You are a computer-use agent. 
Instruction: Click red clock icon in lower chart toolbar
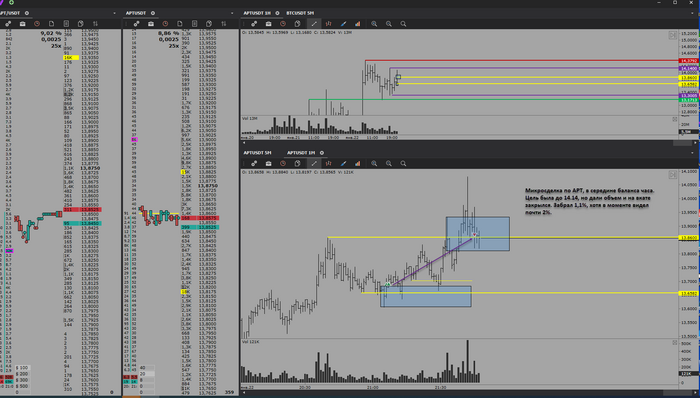coord(283,163)
